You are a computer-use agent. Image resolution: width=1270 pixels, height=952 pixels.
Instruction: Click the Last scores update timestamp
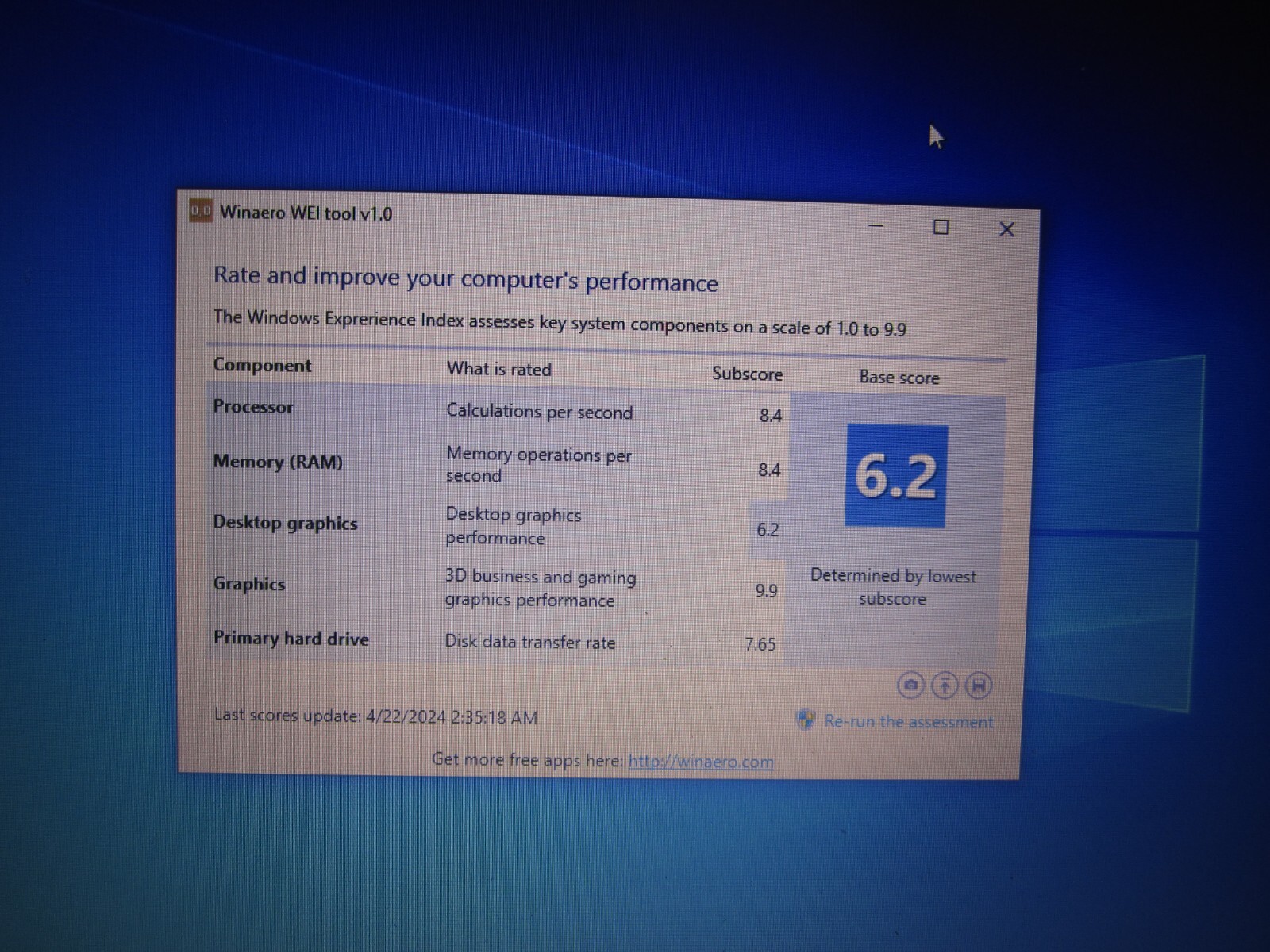[x=375, y=716]
